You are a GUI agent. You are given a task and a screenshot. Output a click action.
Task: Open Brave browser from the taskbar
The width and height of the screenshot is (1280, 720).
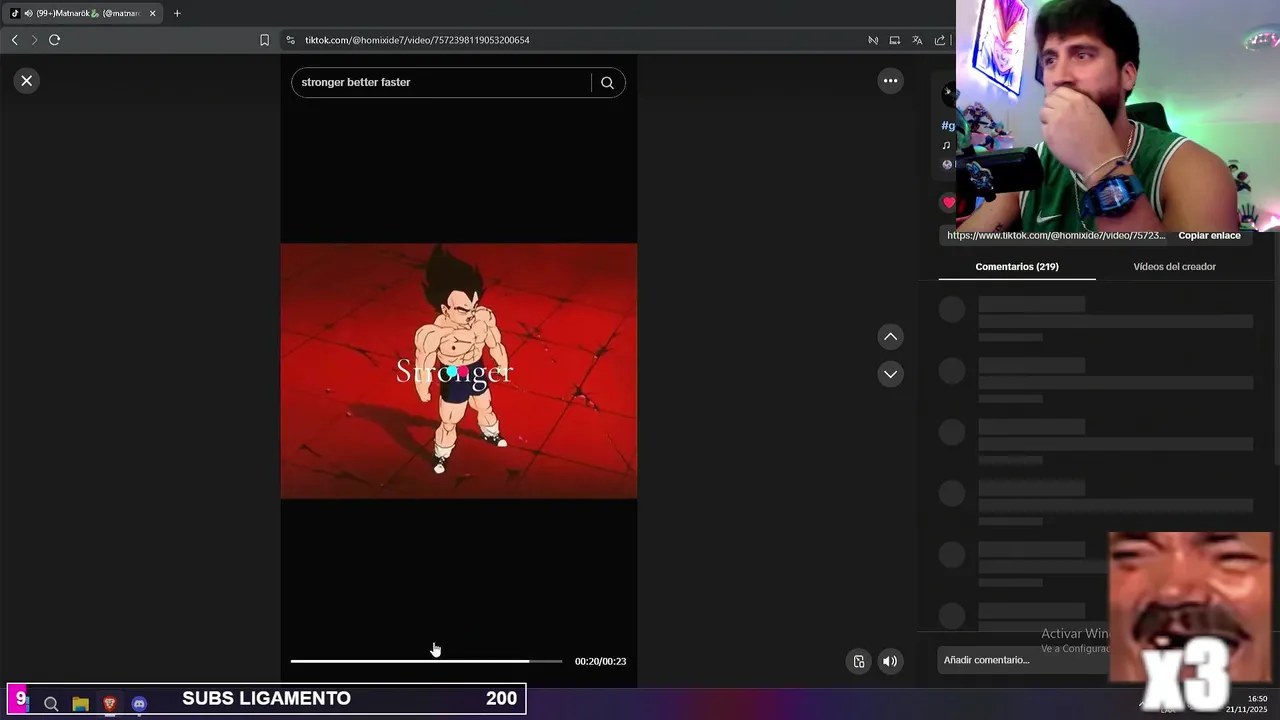tap(110, 704)
